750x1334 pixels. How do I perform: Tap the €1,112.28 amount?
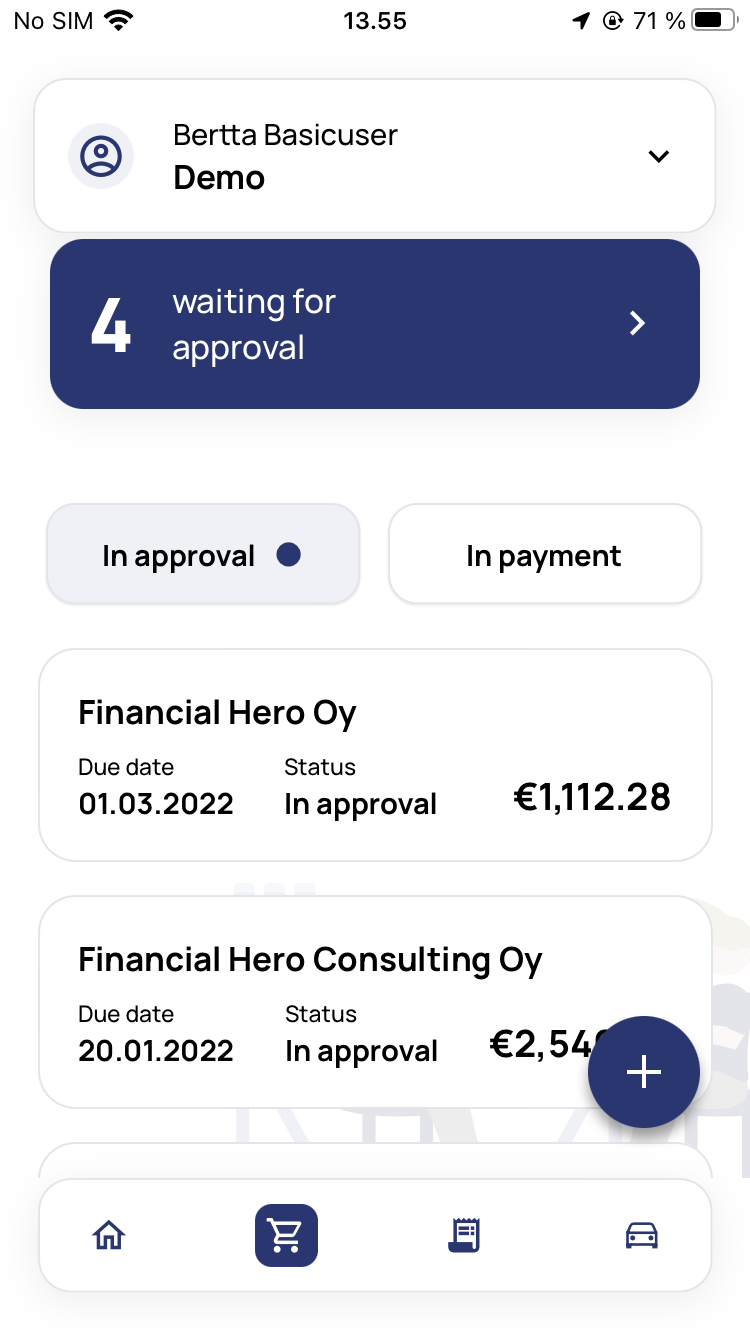point(592,797)
